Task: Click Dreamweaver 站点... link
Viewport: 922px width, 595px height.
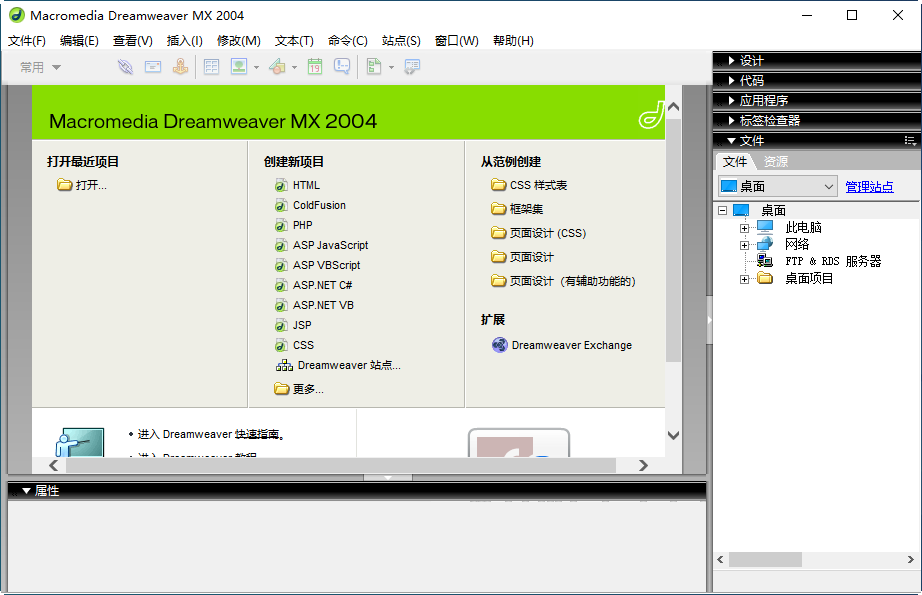Action: (x=338, y=365)
